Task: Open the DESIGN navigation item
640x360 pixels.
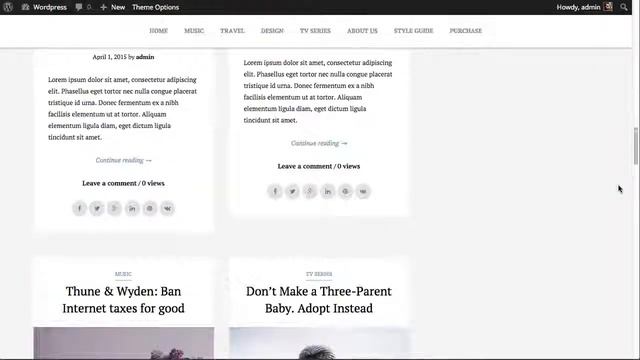Action: [272, 31]
